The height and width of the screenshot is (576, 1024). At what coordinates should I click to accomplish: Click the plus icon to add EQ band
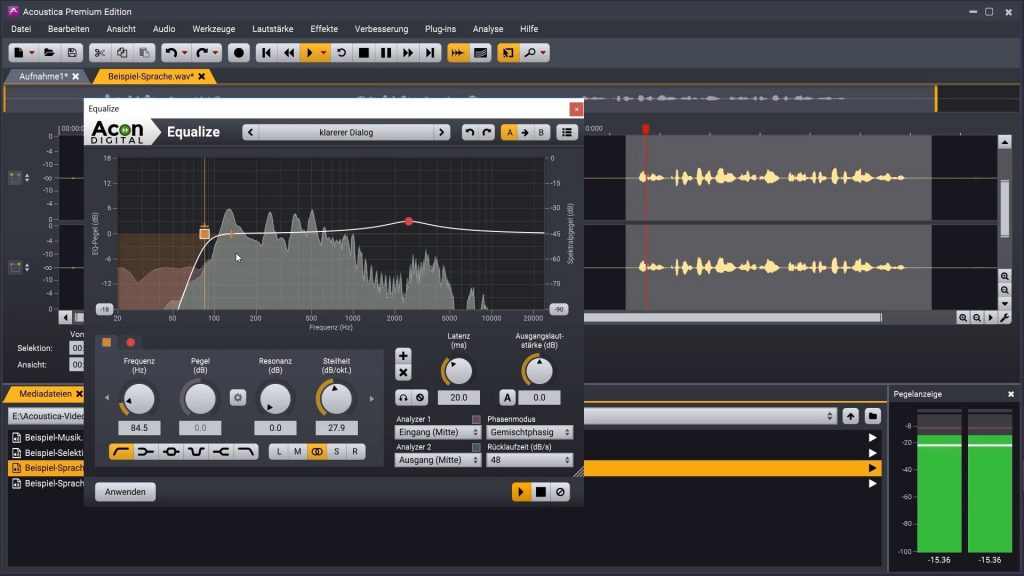(x=401, y=355)
